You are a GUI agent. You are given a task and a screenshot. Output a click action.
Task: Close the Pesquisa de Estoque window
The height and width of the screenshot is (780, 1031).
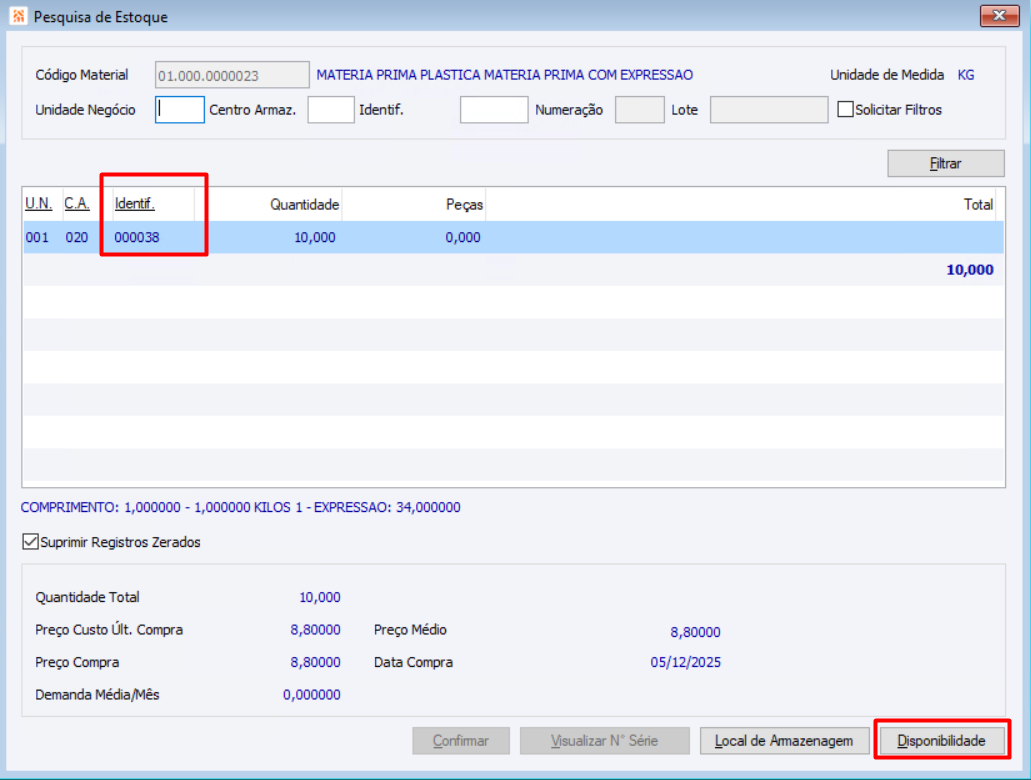[x=999, y=16]
